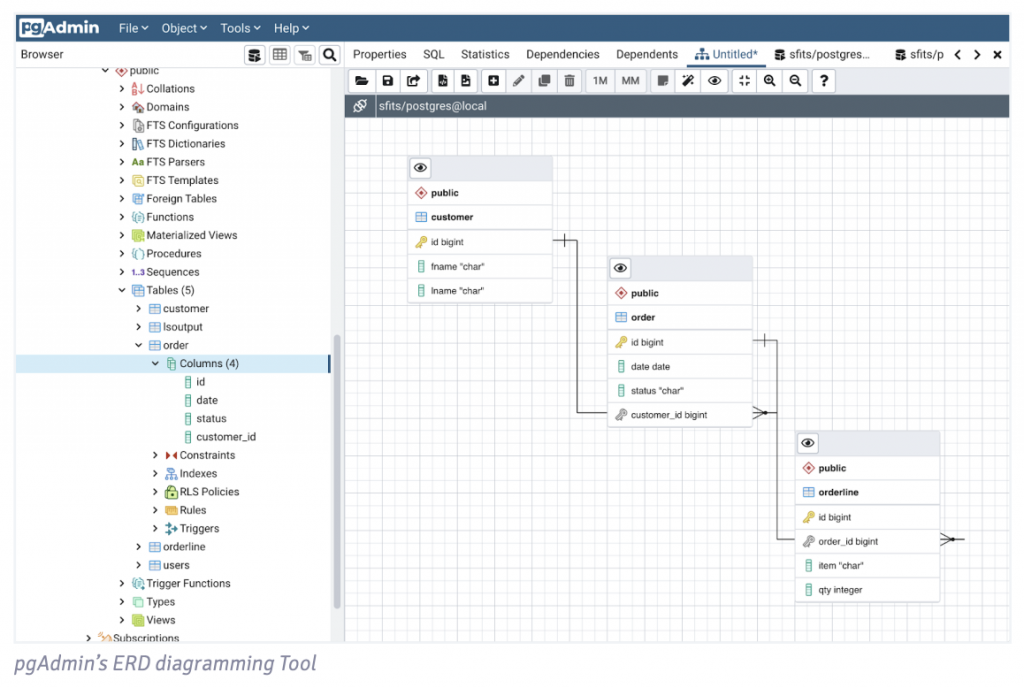Screen dimensions: 1024x688
Task: Click the Auto align magic wand icon
Action: tap(688, 81)
